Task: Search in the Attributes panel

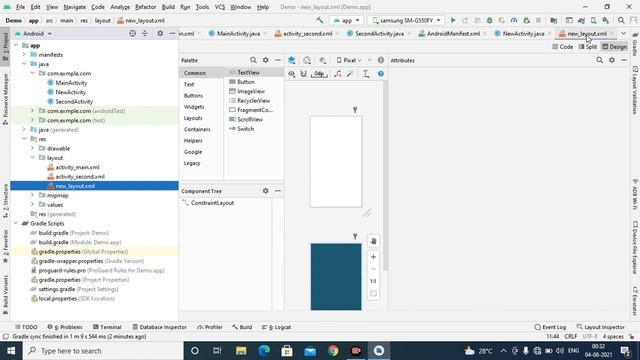Action: 599,60
